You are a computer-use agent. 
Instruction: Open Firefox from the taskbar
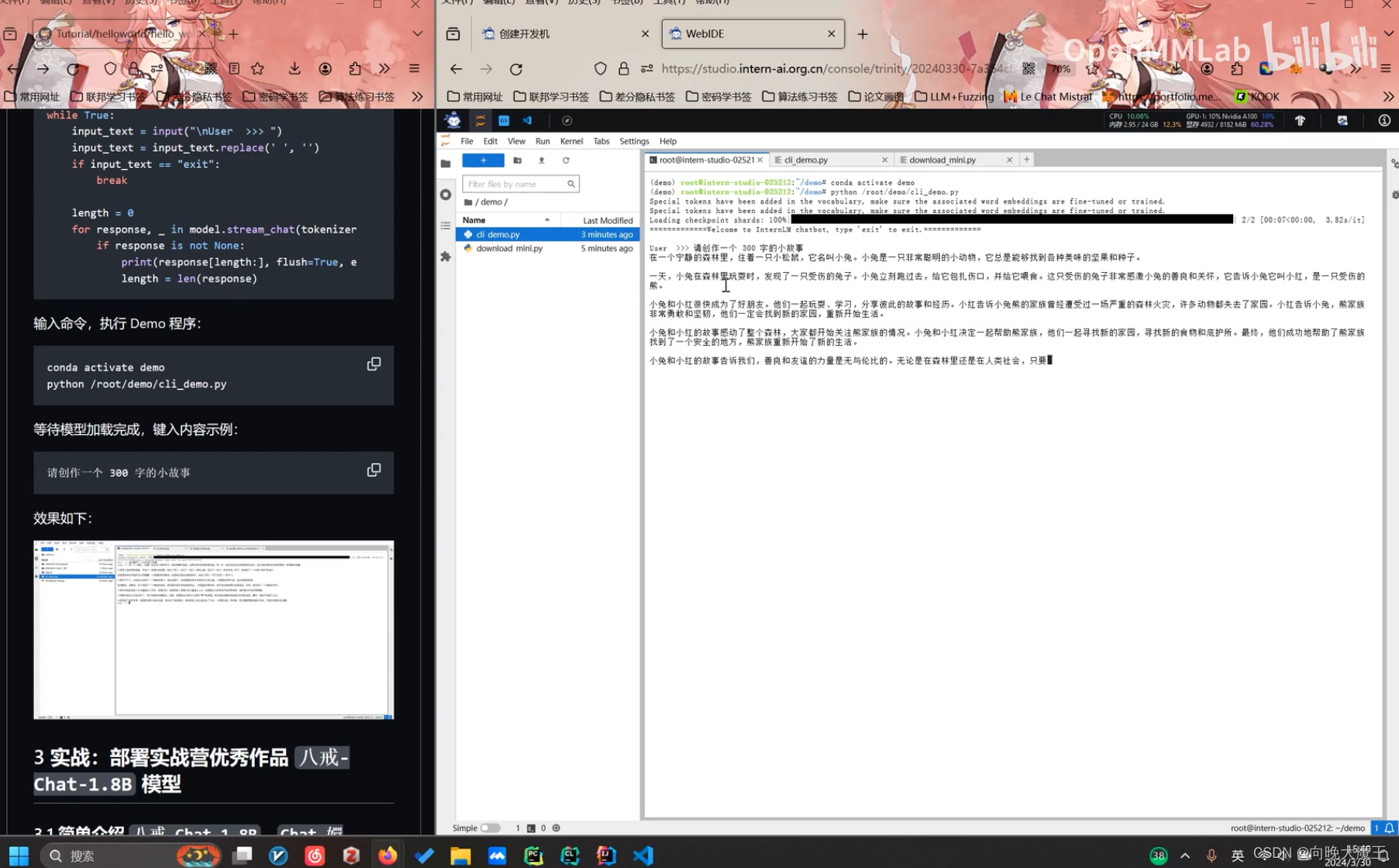click(388, 856)
